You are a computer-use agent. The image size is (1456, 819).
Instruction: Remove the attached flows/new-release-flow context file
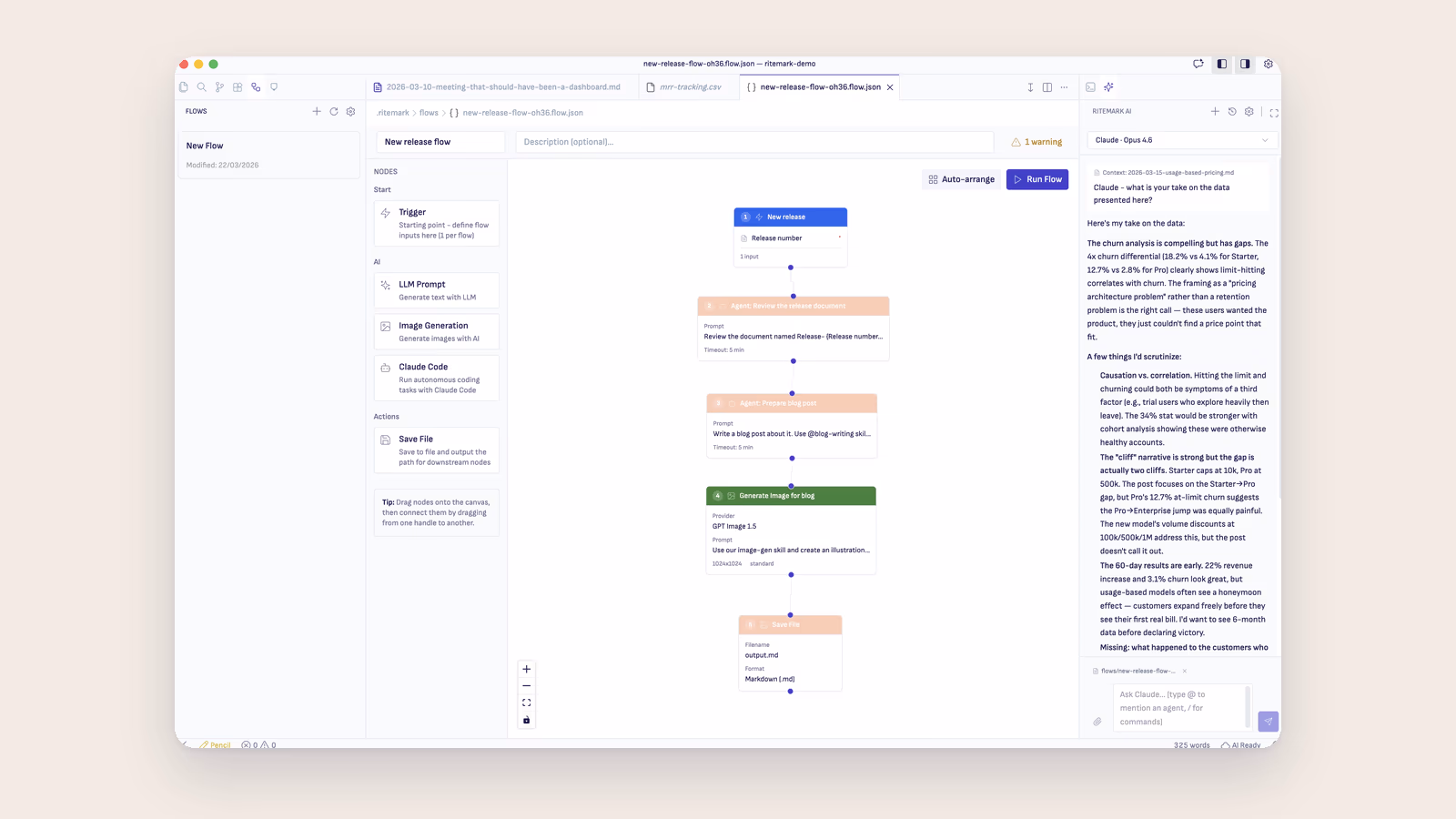coord(1184,671)
